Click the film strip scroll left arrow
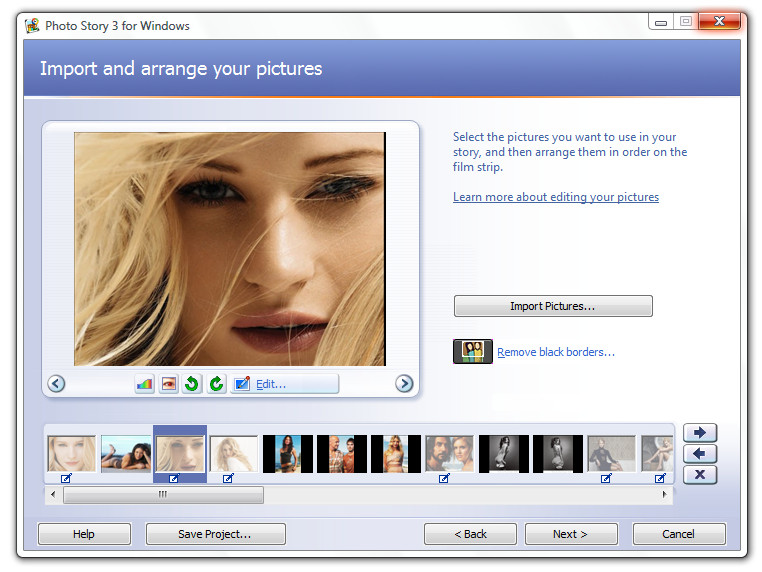 pos(53,495)
